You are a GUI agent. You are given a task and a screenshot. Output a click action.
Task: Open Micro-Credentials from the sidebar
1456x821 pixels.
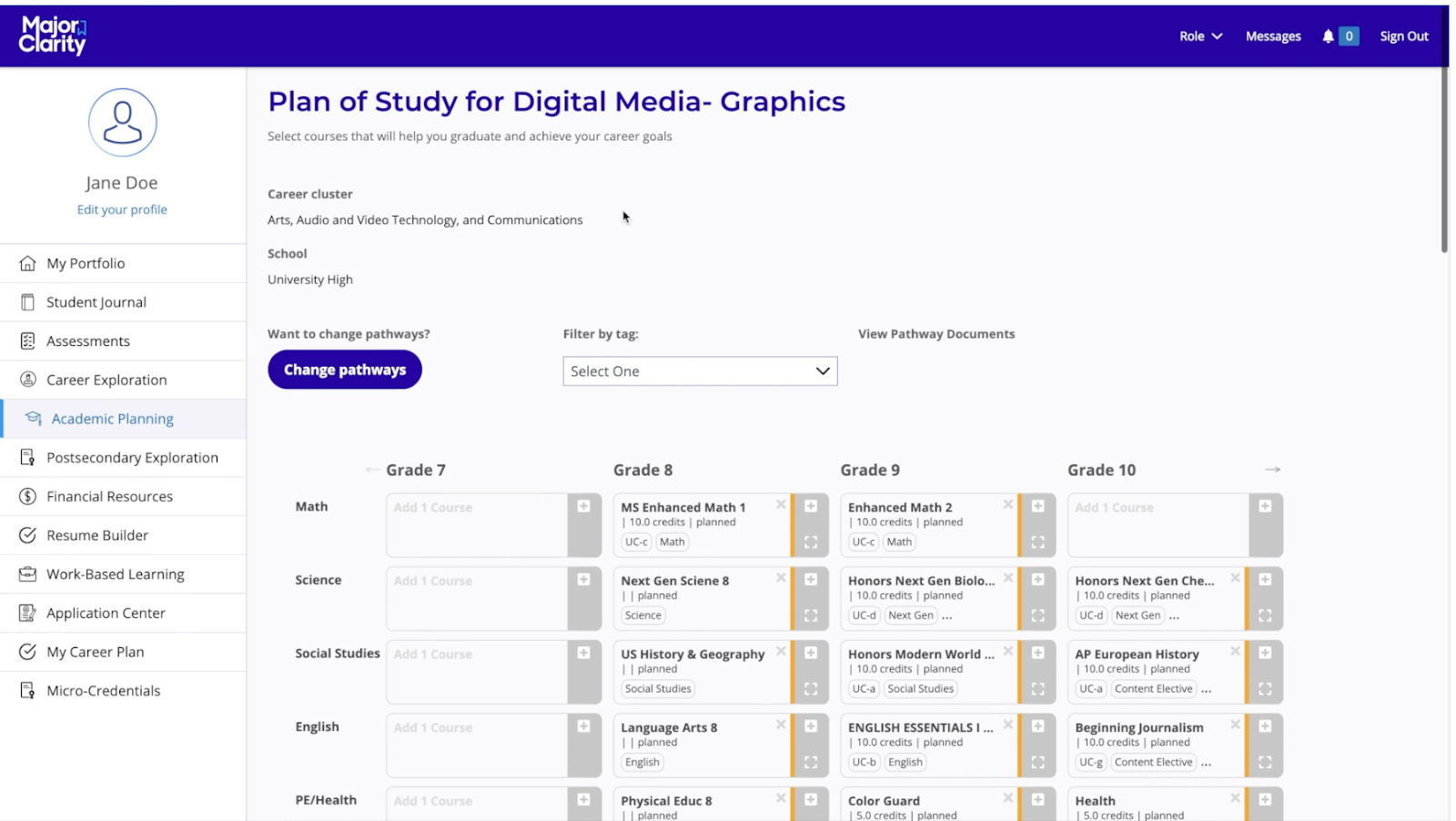coord(103,691)
